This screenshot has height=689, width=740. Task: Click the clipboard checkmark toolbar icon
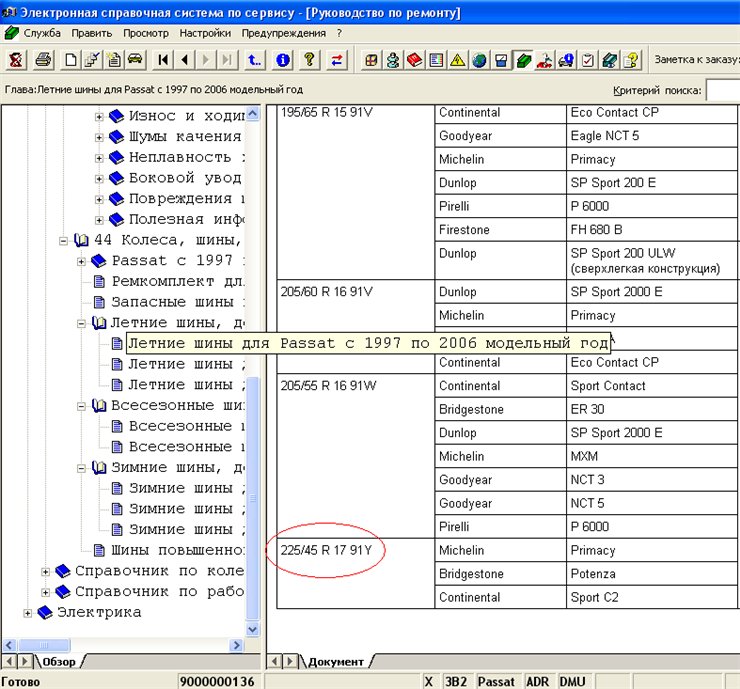tap(588, 60)
